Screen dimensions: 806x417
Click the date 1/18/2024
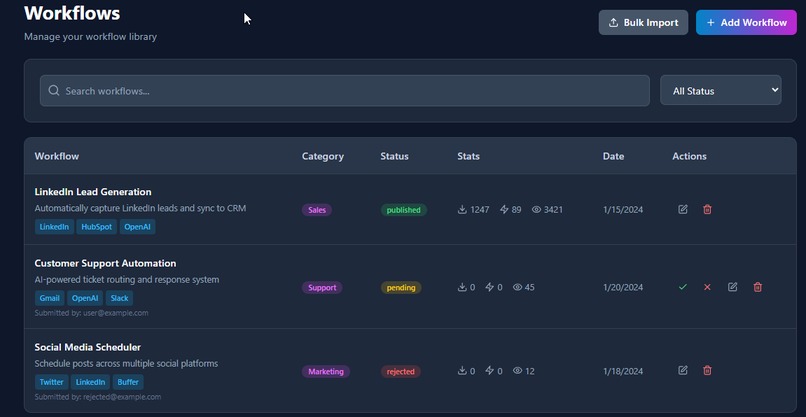tap(623, 371)
